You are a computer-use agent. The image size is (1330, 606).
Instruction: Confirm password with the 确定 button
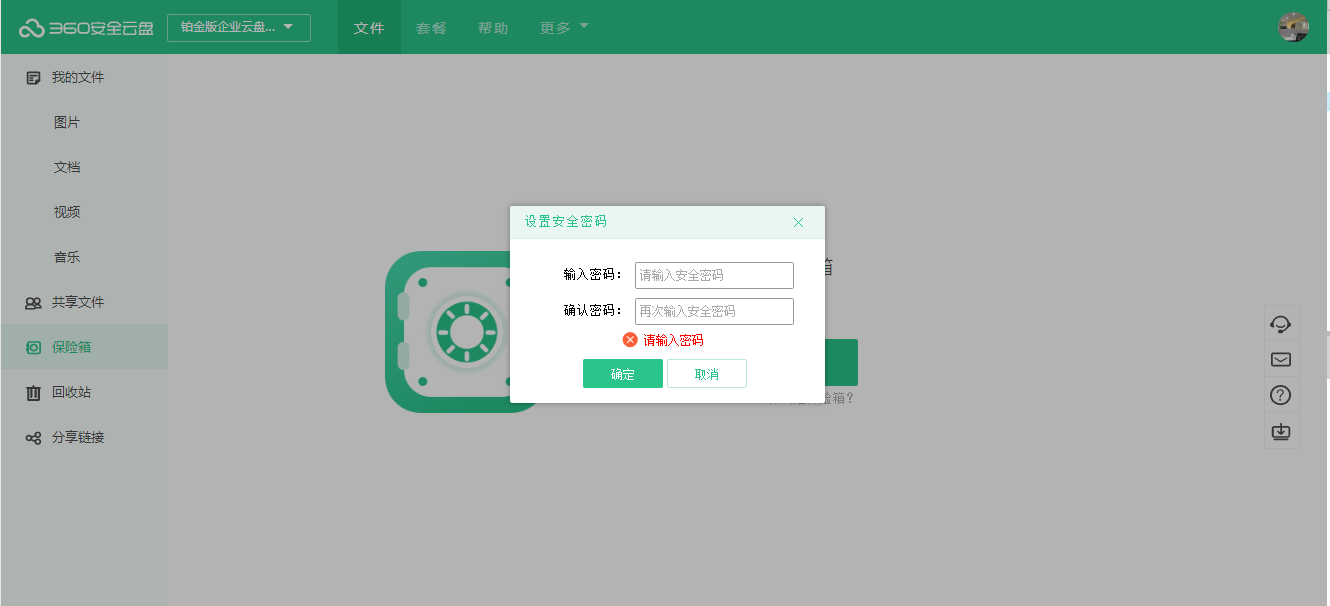pos(623,373)
